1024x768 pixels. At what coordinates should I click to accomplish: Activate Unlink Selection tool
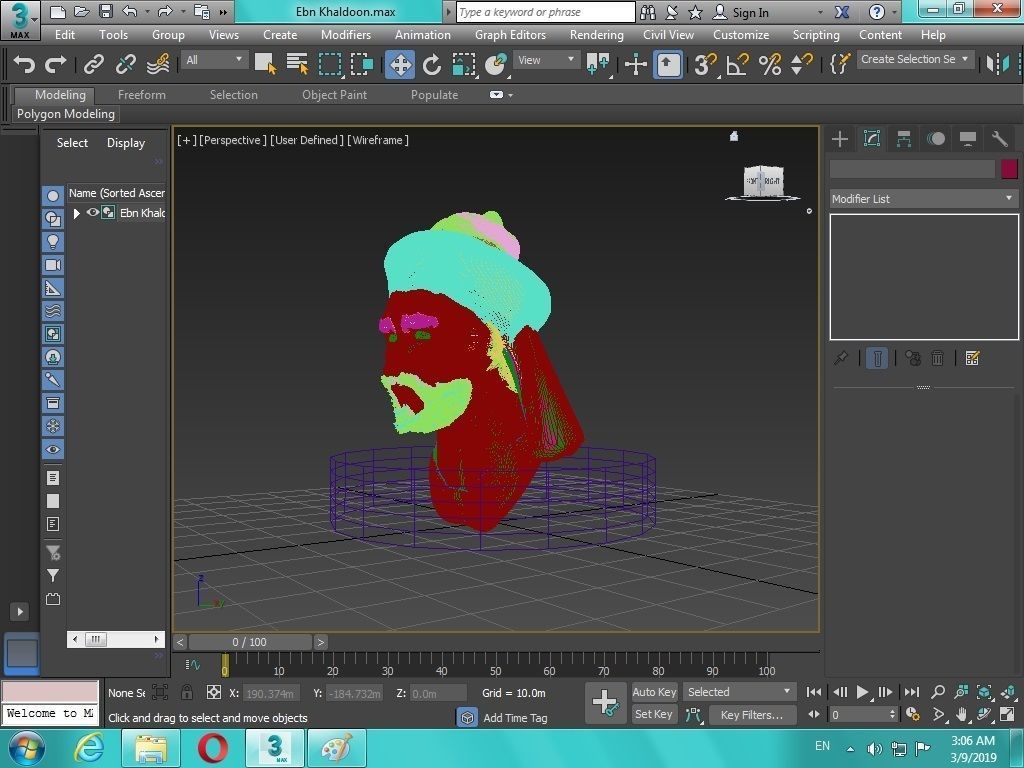pyautogui.click(x=125, y=64)
